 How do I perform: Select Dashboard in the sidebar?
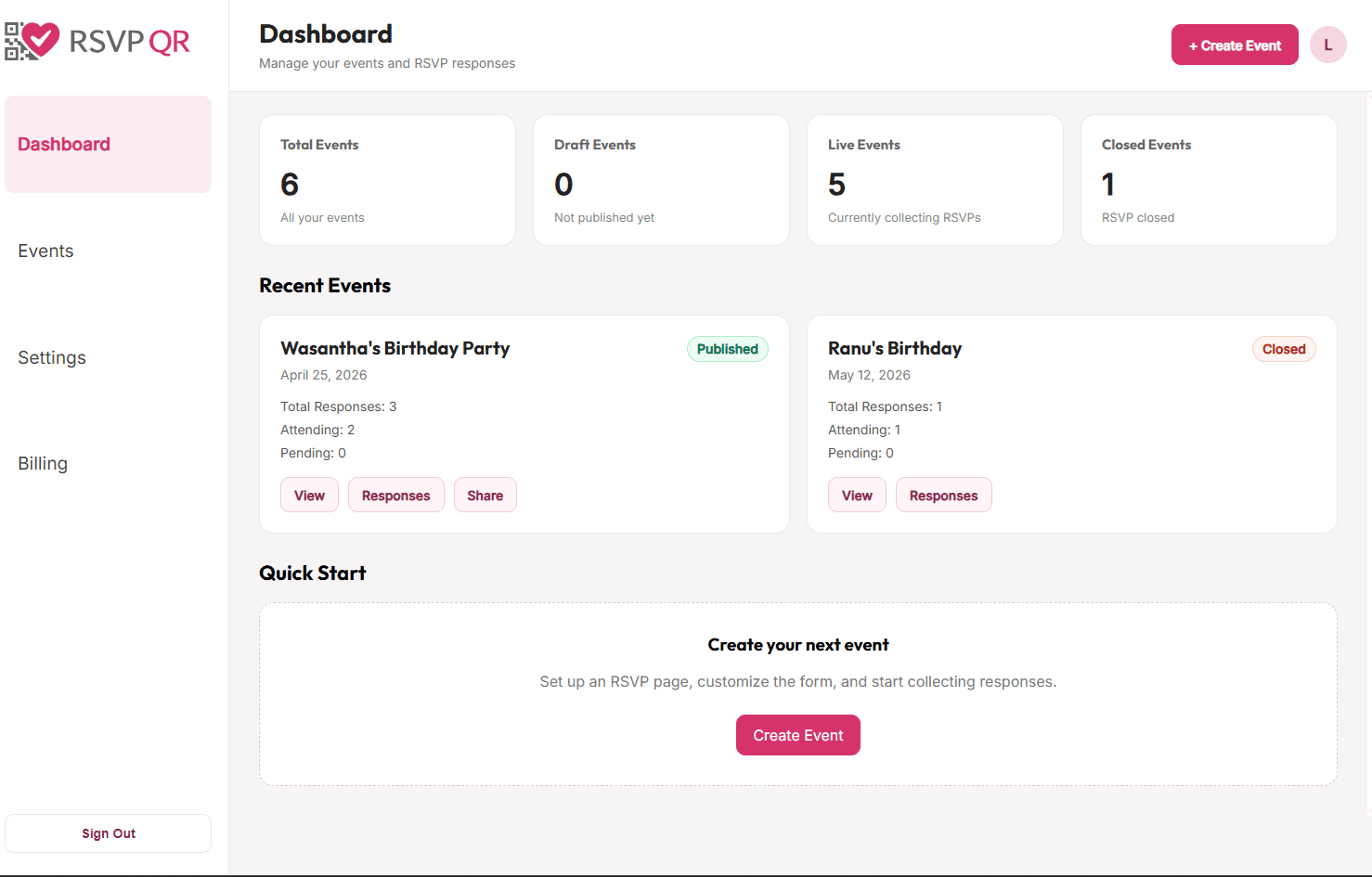click(x=63, y=144)
